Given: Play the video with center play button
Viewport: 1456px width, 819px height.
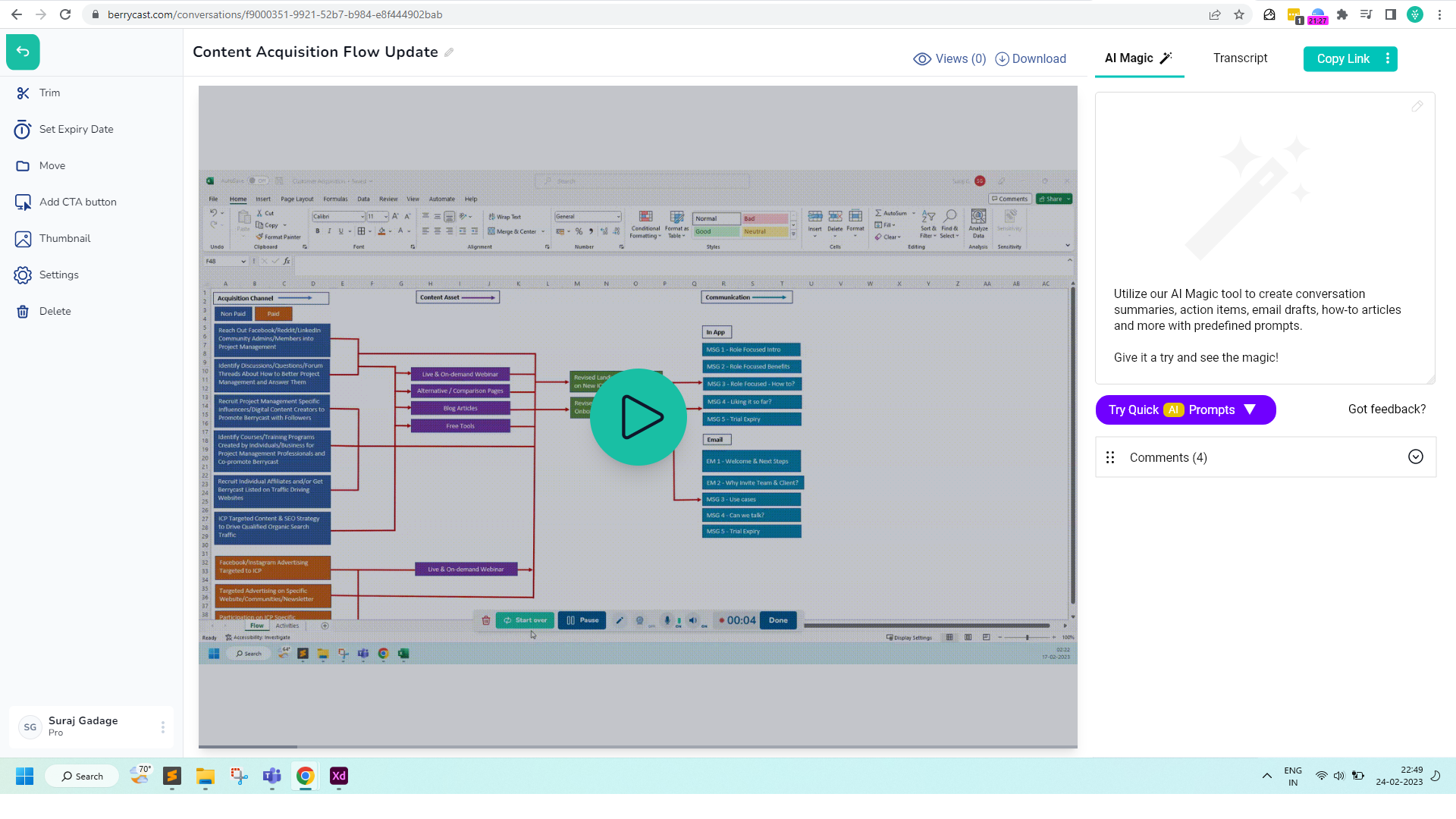Looking at the screenshot, I should click(x=638, y=417).
